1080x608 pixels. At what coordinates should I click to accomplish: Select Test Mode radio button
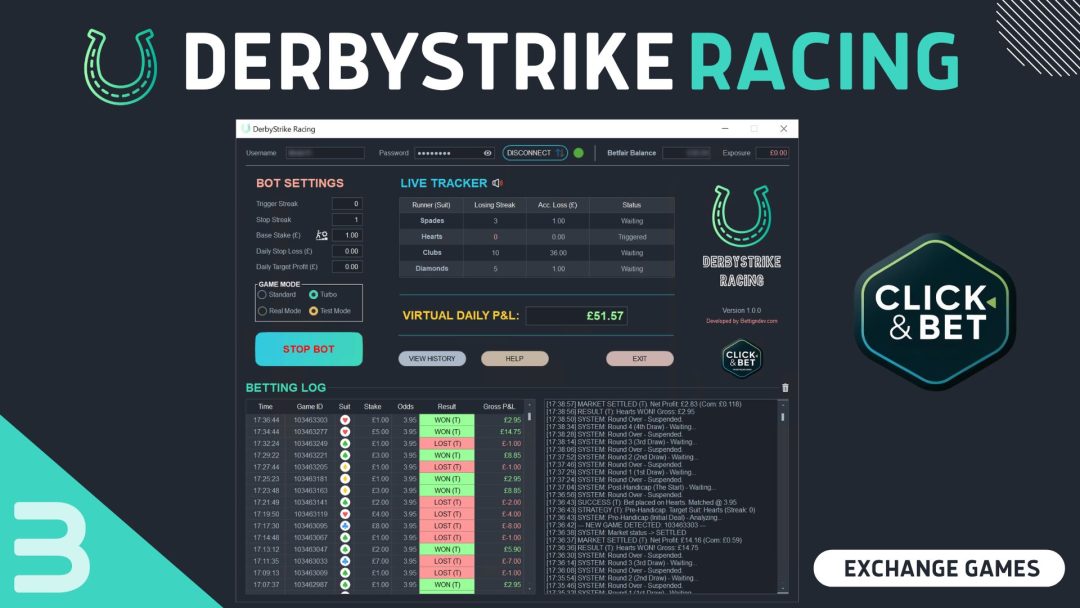(313, 311)
